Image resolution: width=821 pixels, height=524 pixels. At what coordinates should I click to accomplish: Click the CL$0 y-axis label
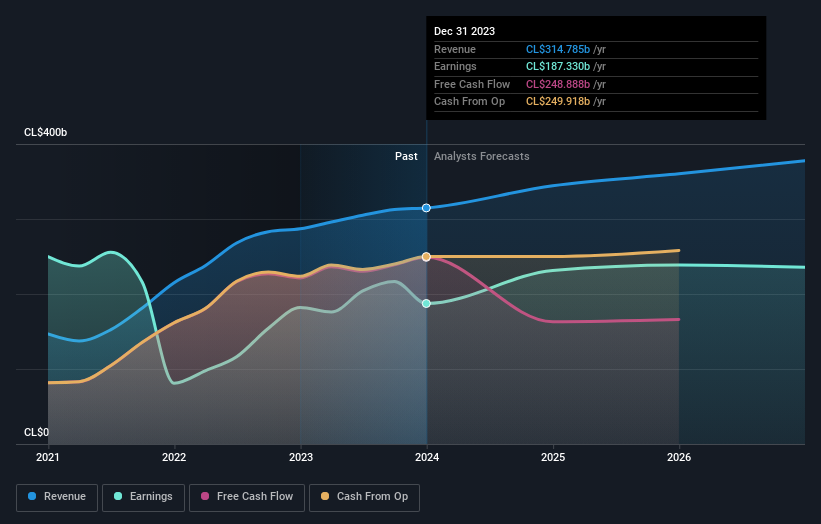pyautogui.click(x=36, y=432)
